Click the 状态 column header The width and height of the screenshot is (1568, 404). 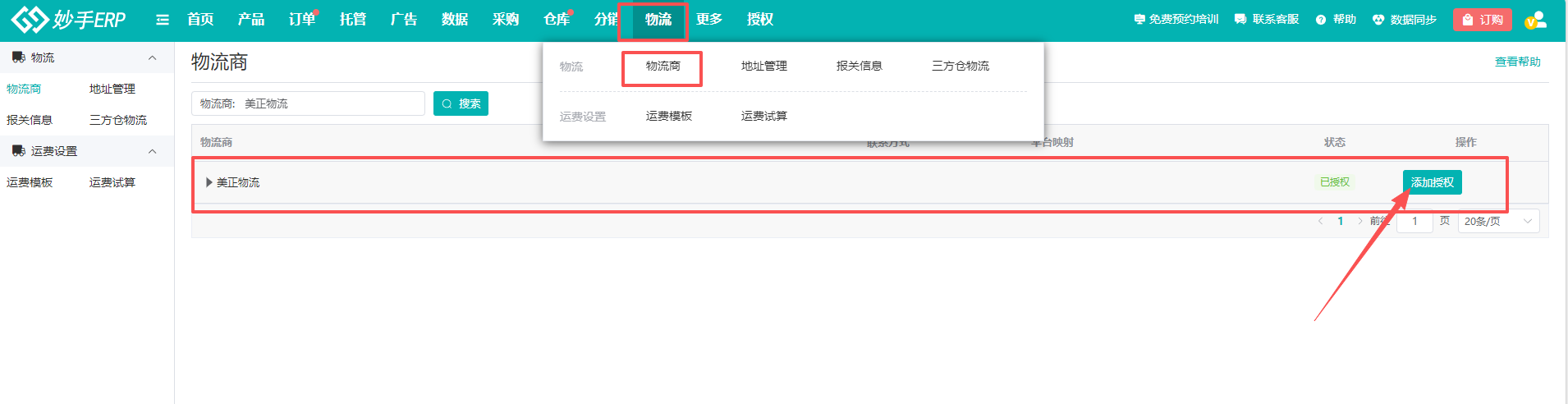click(x=1335, y=142)
